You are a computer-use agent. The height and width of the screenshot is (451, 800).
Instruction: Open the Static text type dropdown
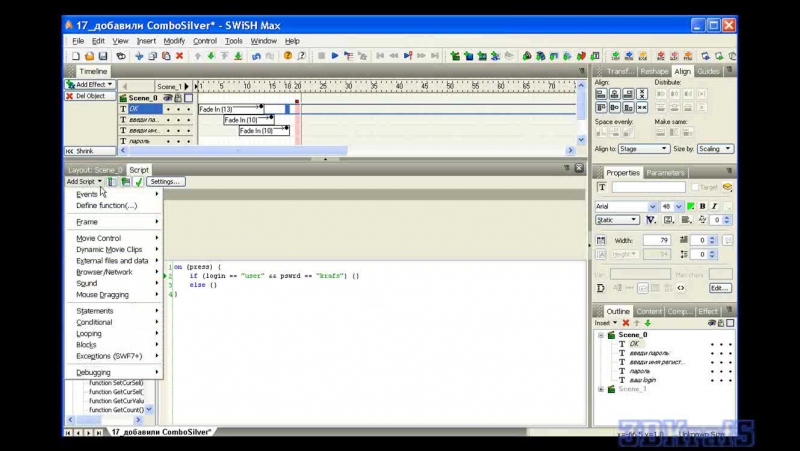point(617,220)
